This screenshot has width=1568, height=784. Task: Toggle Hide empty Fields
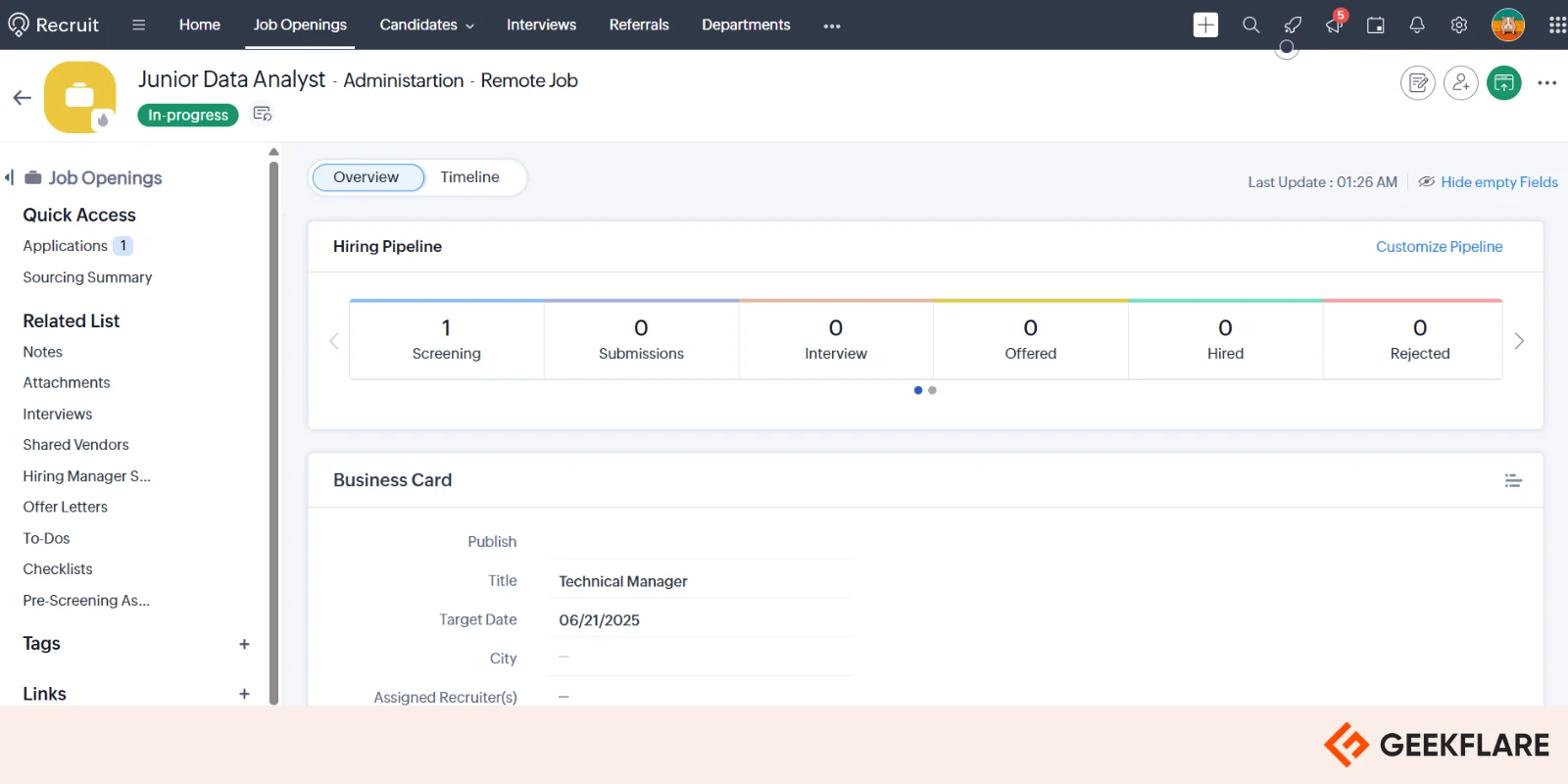[x=1488, y=182]
